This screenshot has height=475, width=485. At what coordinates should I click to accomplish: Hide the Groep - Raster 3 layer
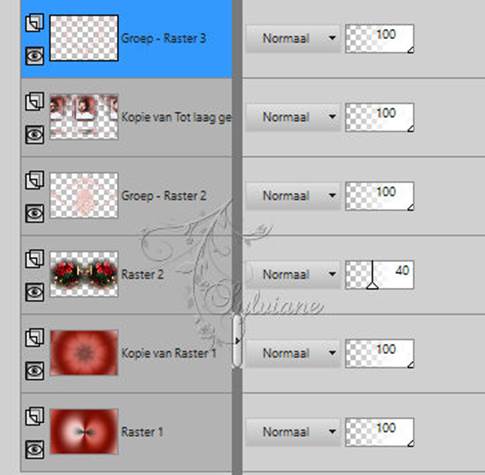(x=35, y=55)
